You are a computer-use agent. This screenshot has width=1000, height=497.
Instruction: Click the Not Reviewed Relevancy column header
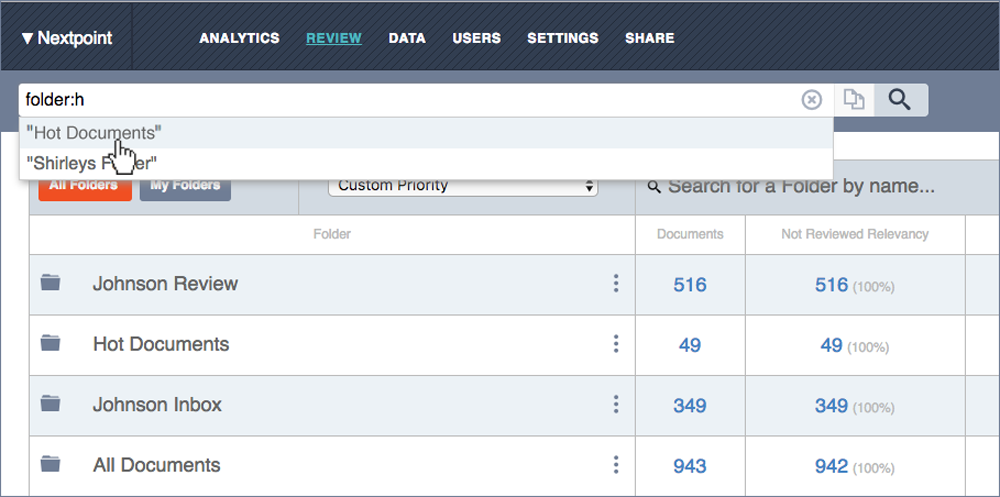tap(855, 234)
